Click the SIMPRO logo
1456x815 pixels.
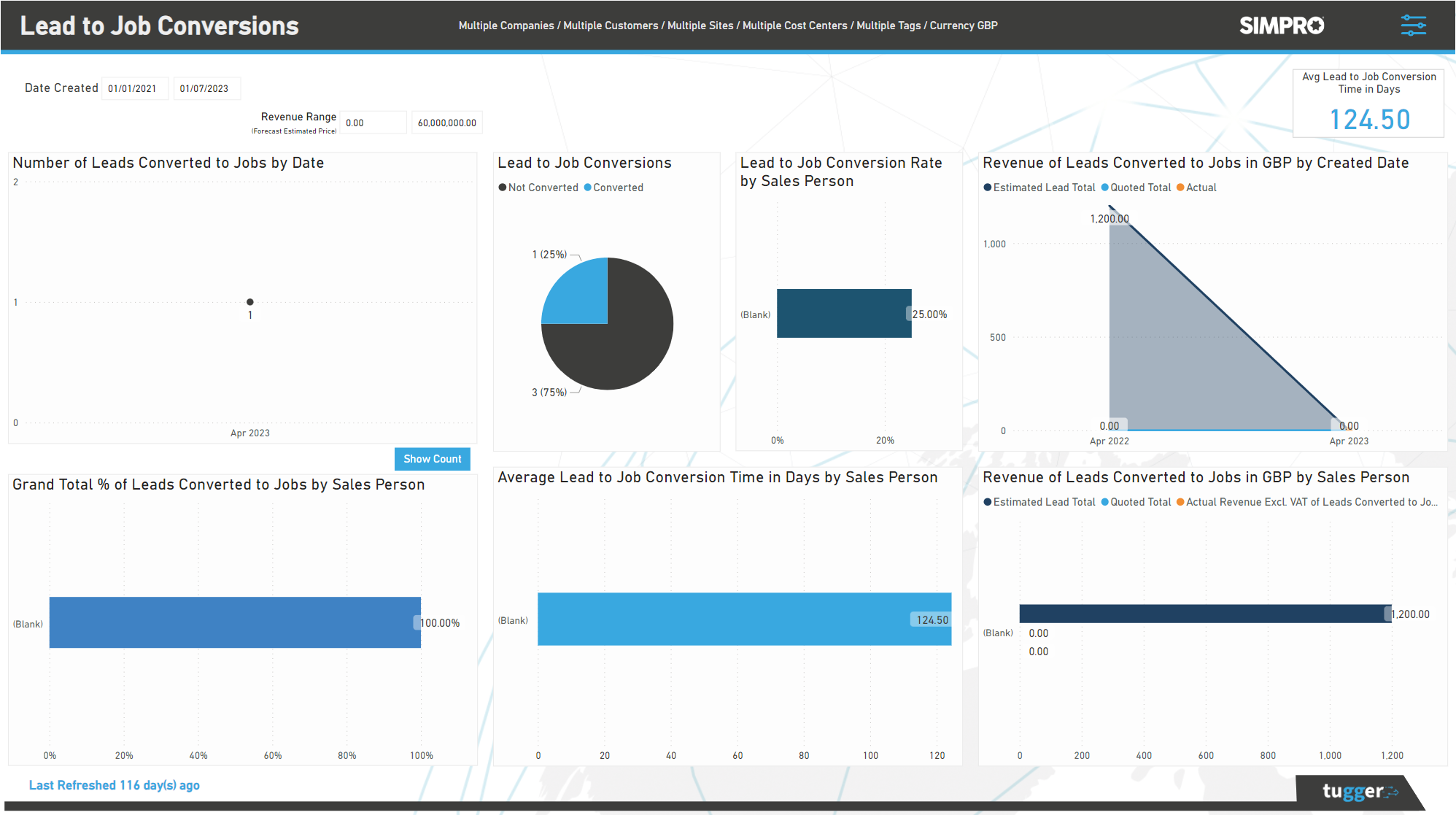pyautogui.click(x=1282, y=25)
